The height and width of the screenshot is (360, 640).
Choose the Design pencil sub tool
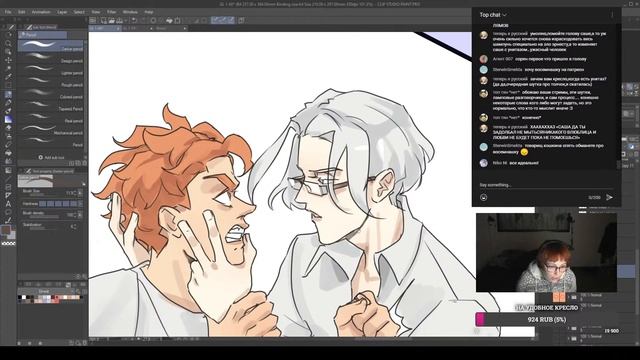[51, 58]
